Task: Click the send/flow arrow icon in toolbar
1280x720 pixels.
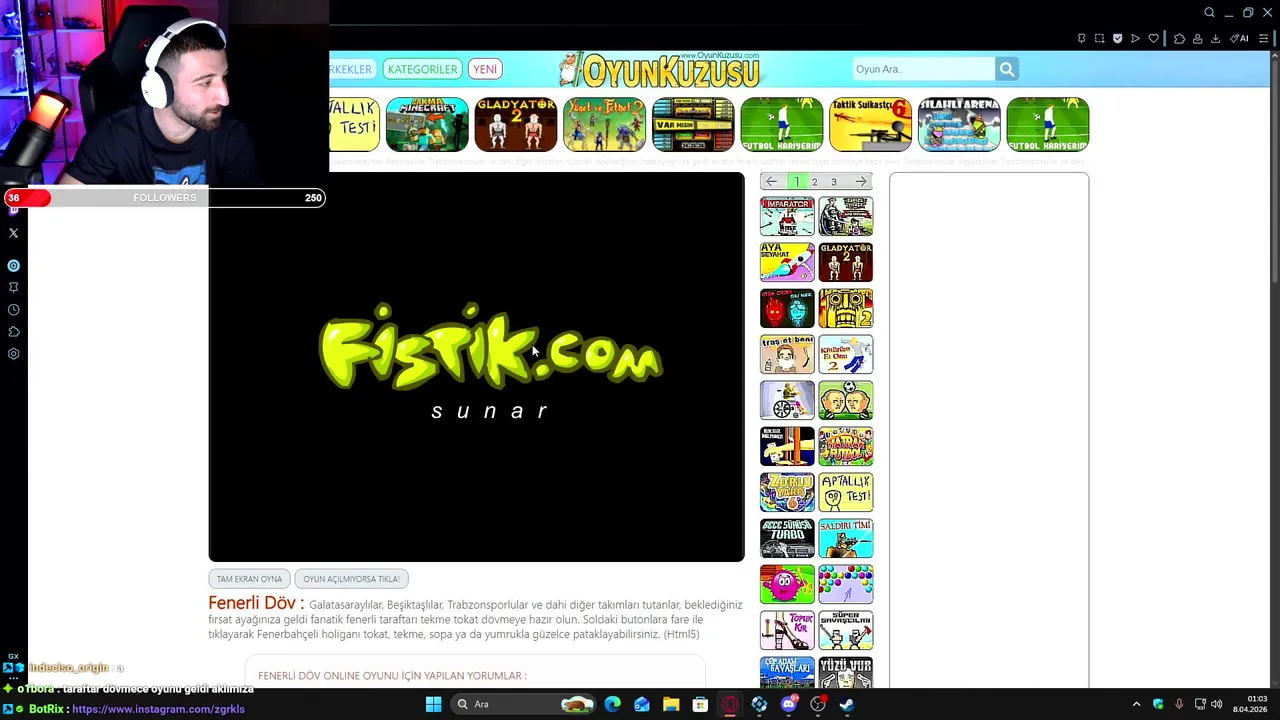Action: [1135, 38]
